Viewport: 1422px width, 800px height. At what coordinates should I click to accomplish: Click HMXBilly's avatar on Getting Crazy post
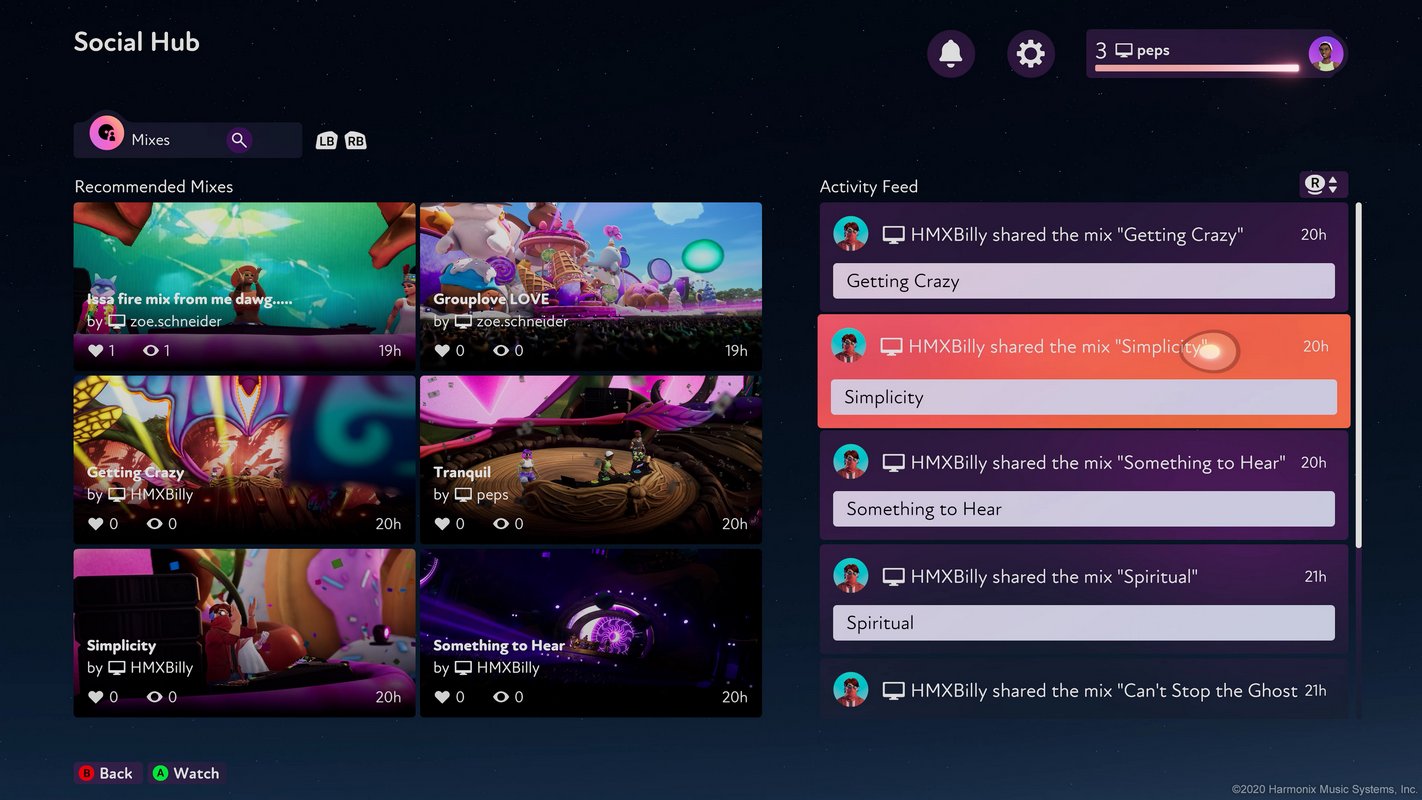click(x=850, y=234)
